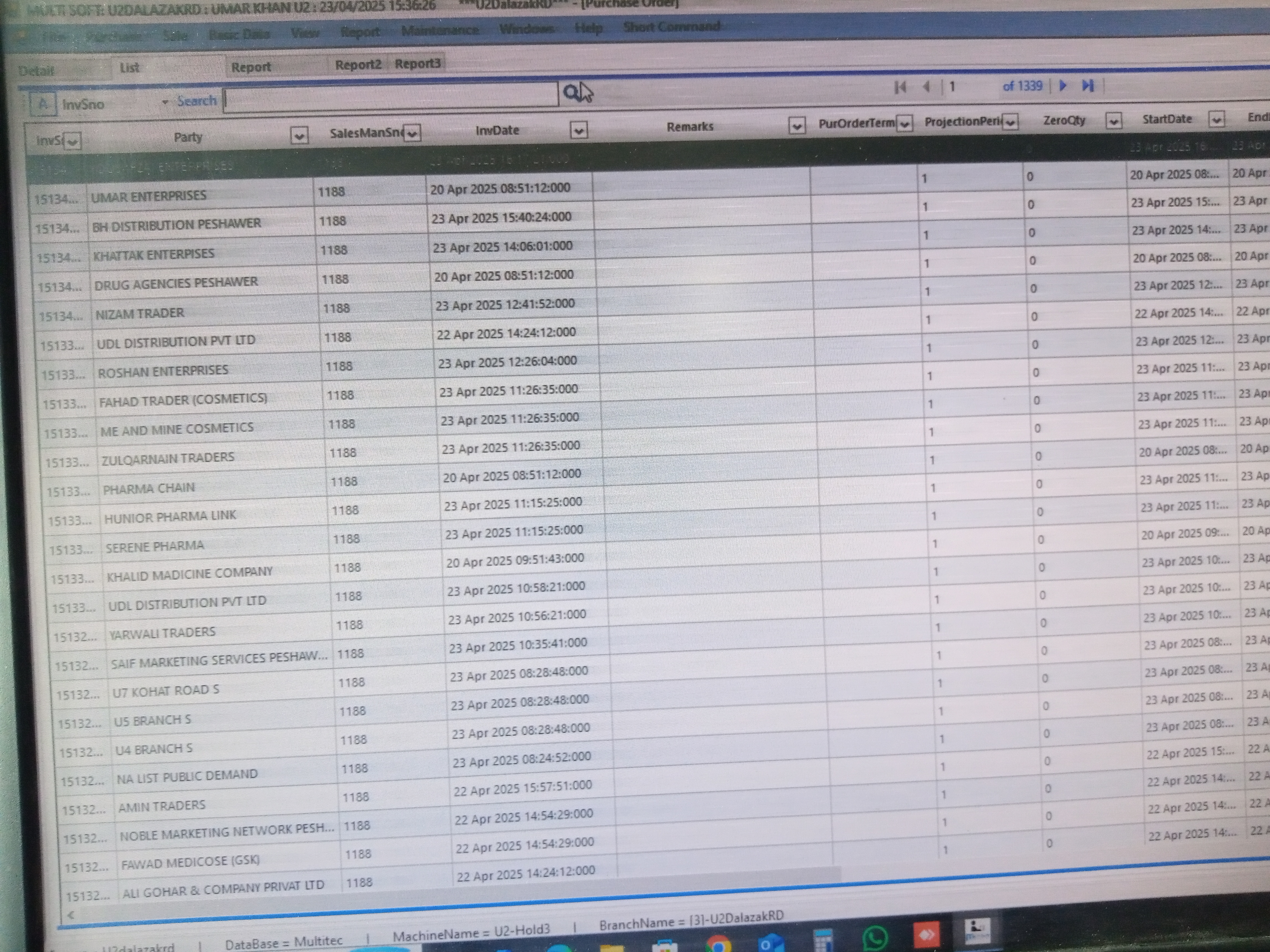The image size is (1270, 952).
Task: Open Google Chrome from taskbar
Action: (718, 945)
